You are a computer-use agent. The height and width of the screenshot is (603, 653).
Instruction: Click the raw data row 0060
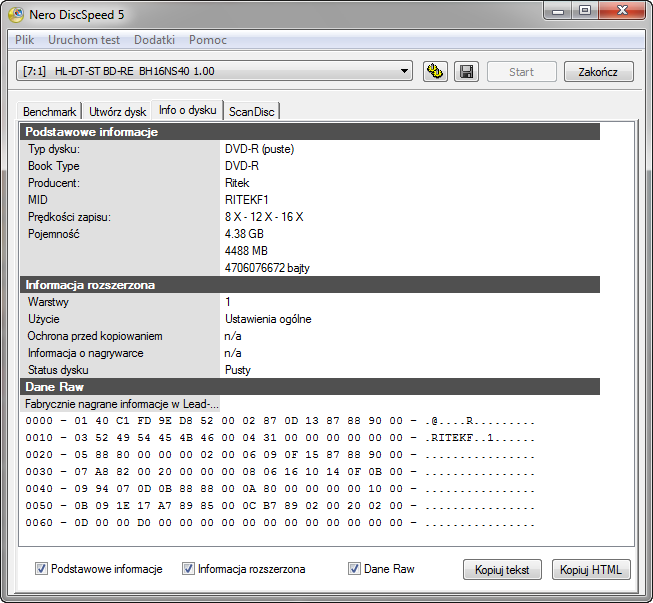click(280, 523)
